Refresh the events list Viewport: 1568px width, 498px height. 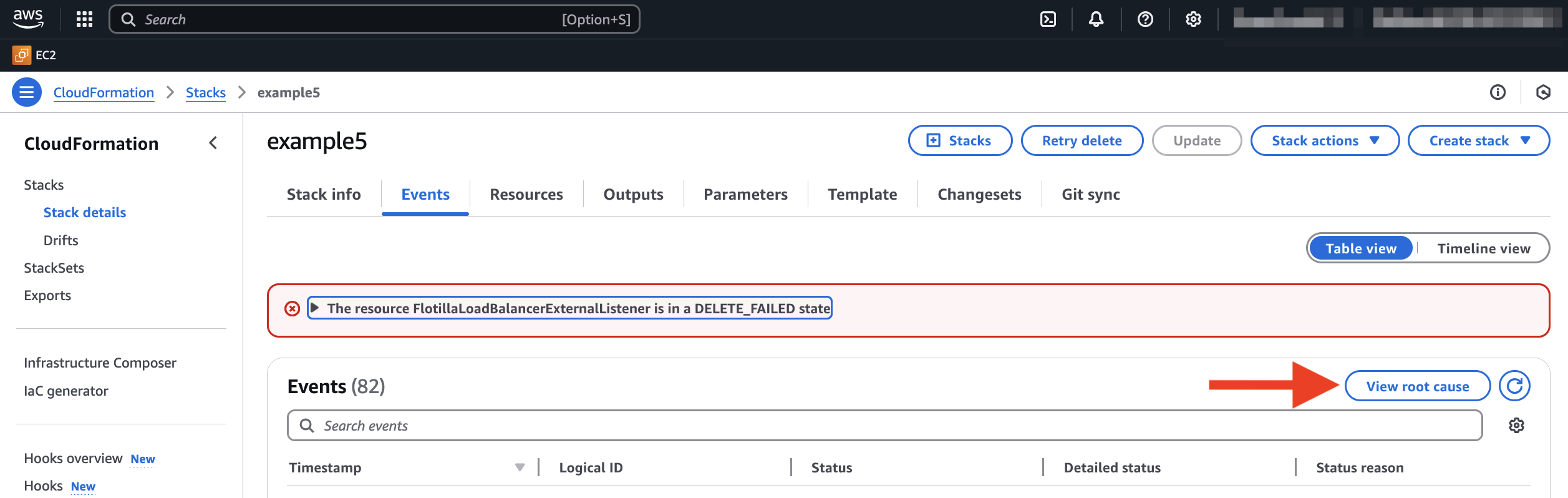pos(1514,386)
